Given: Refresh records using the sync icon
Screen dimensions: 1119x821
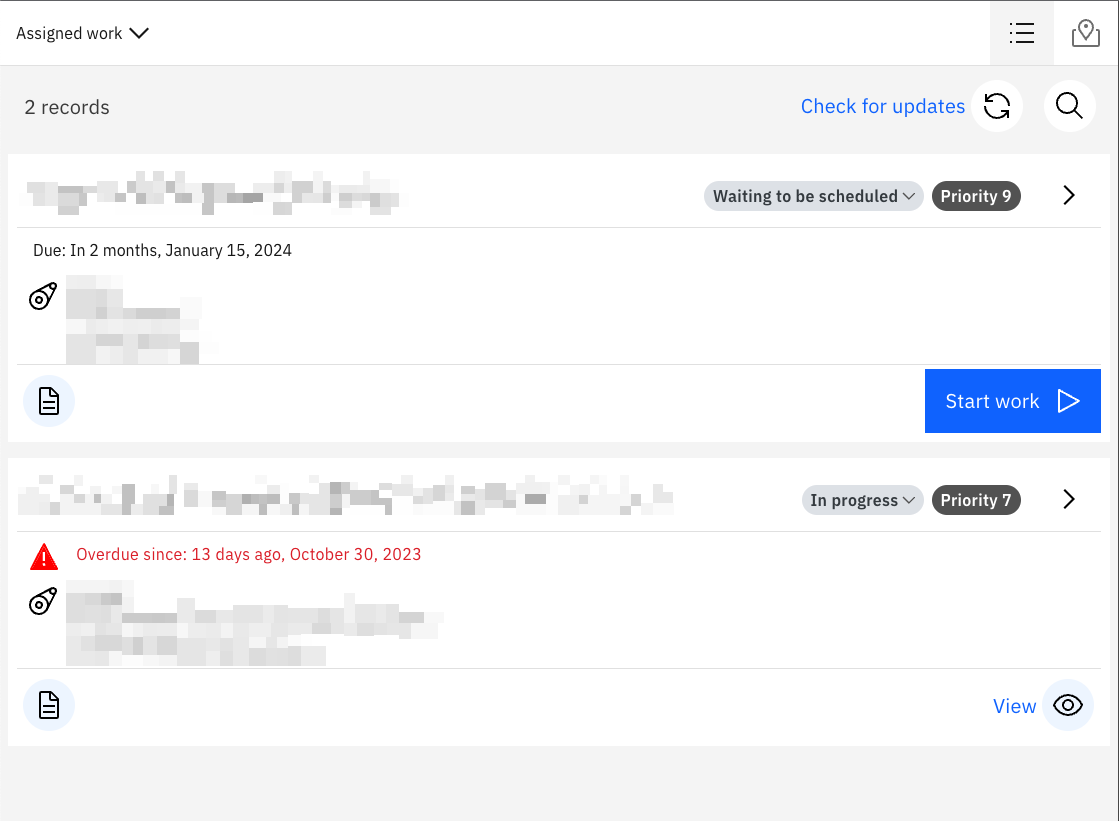Looking at the screenshot, I should tap(997, 106).
